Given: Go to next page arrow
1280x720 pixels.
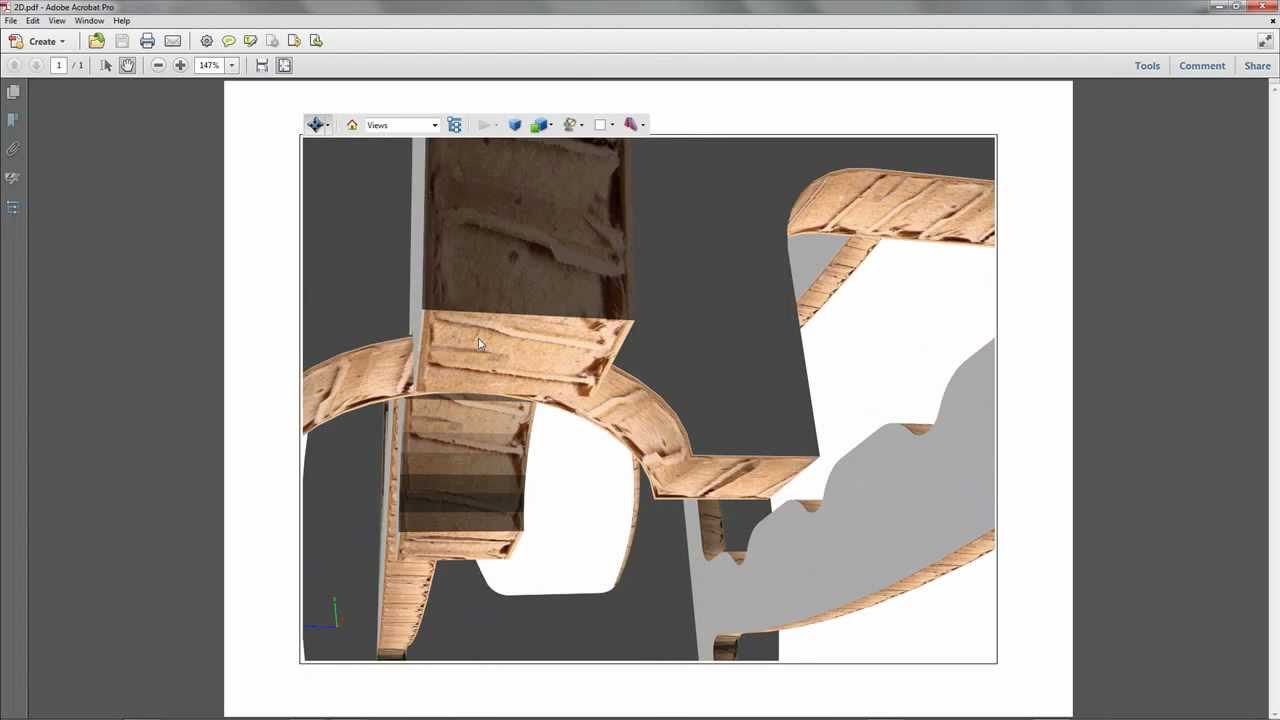Looking at the screenshot, I should pos(36,65).
